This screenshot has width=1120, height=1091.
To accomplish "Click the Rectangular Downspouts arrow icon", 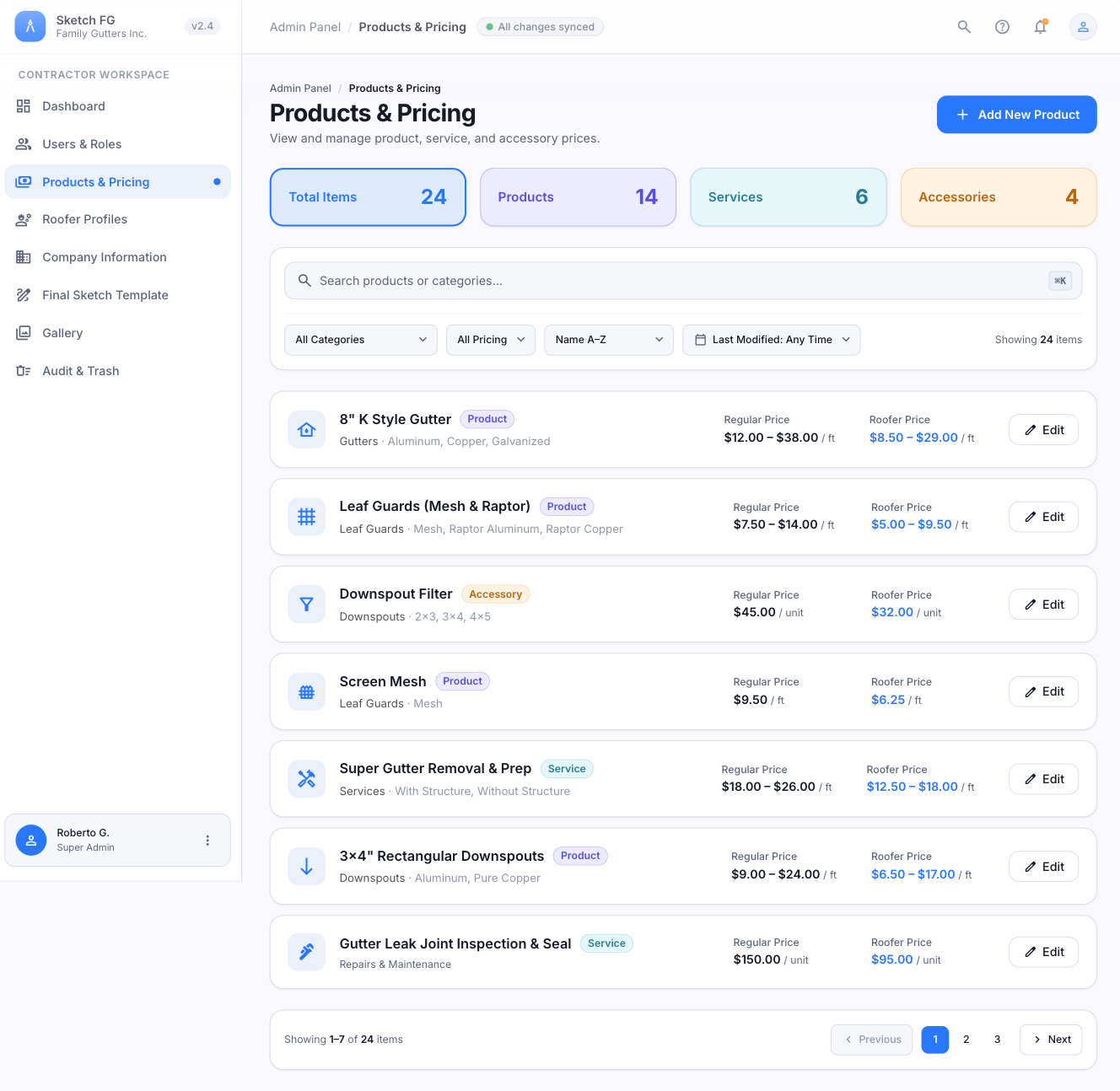I will (x=306, y=867).
